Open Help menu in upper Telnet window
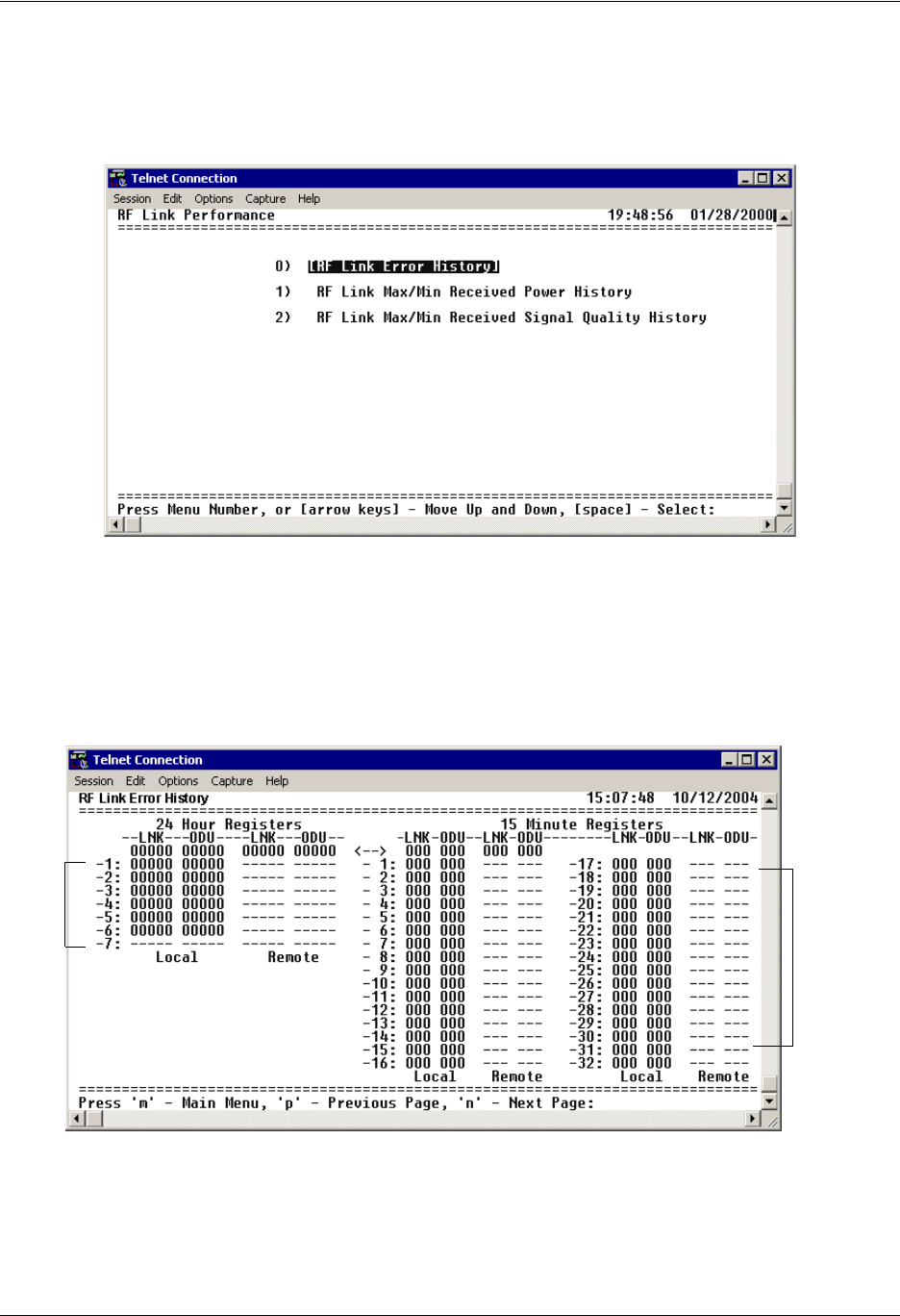900x1316 pixels. 309,199
